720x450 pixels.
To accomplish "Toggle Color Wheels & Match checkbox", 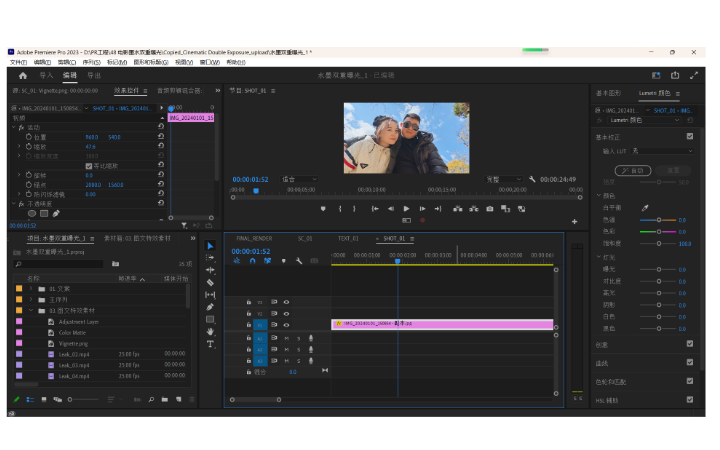I will 690,381.
